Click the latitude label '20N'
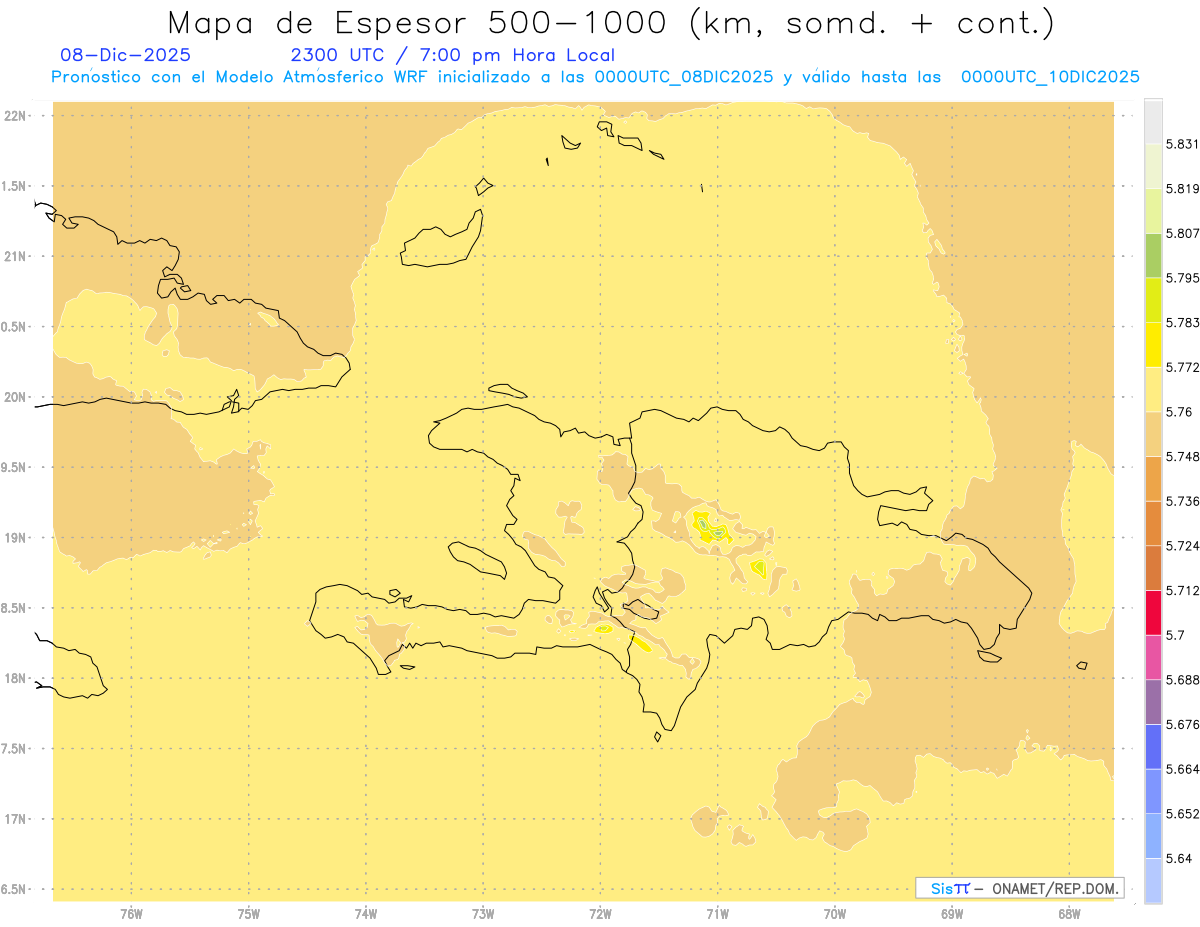This screenshot has height=927, width=1200. (x=14, y=397)
